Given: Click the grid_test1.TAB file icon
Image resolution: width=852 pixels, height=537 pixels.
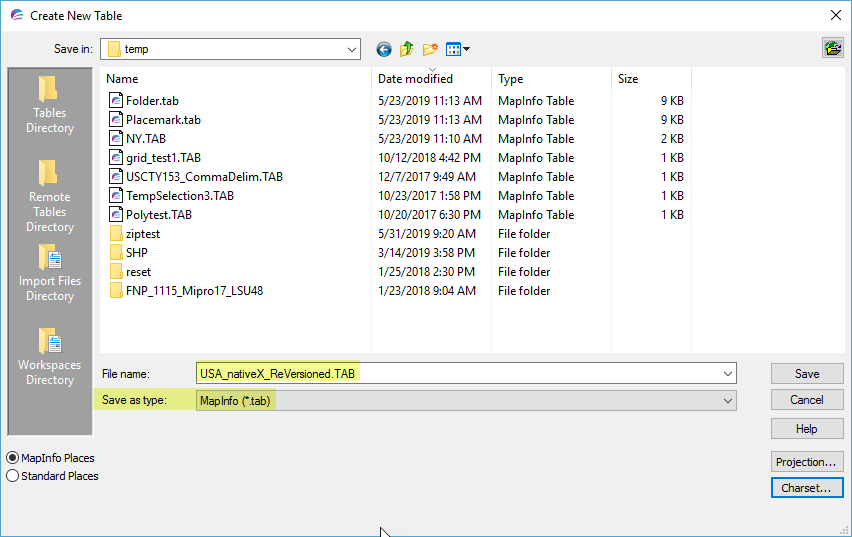Looking at the screenshot, I should point(116,158).
